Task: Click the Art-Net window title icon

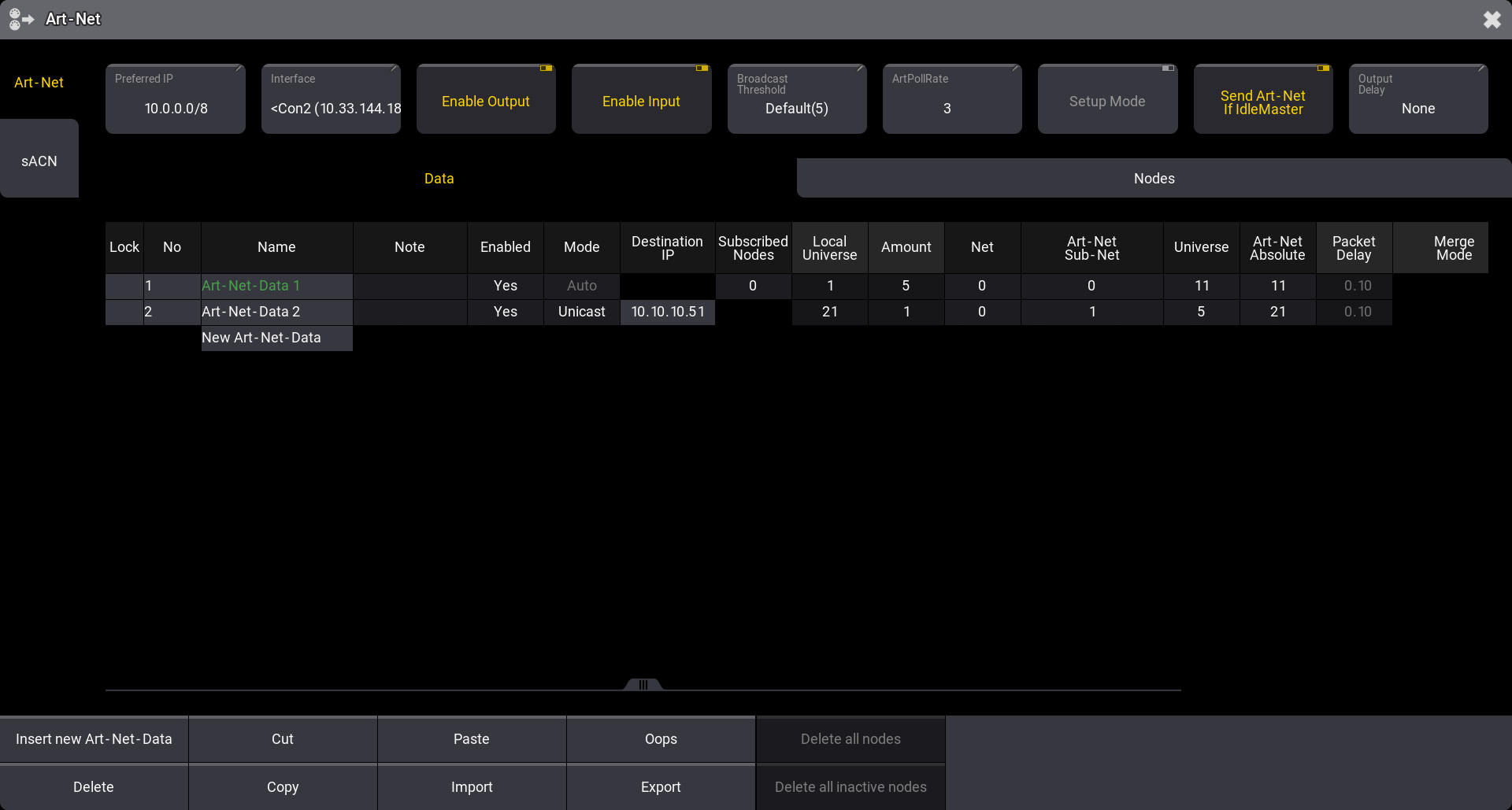Action: pyautogui.click(x=21, y=19)
